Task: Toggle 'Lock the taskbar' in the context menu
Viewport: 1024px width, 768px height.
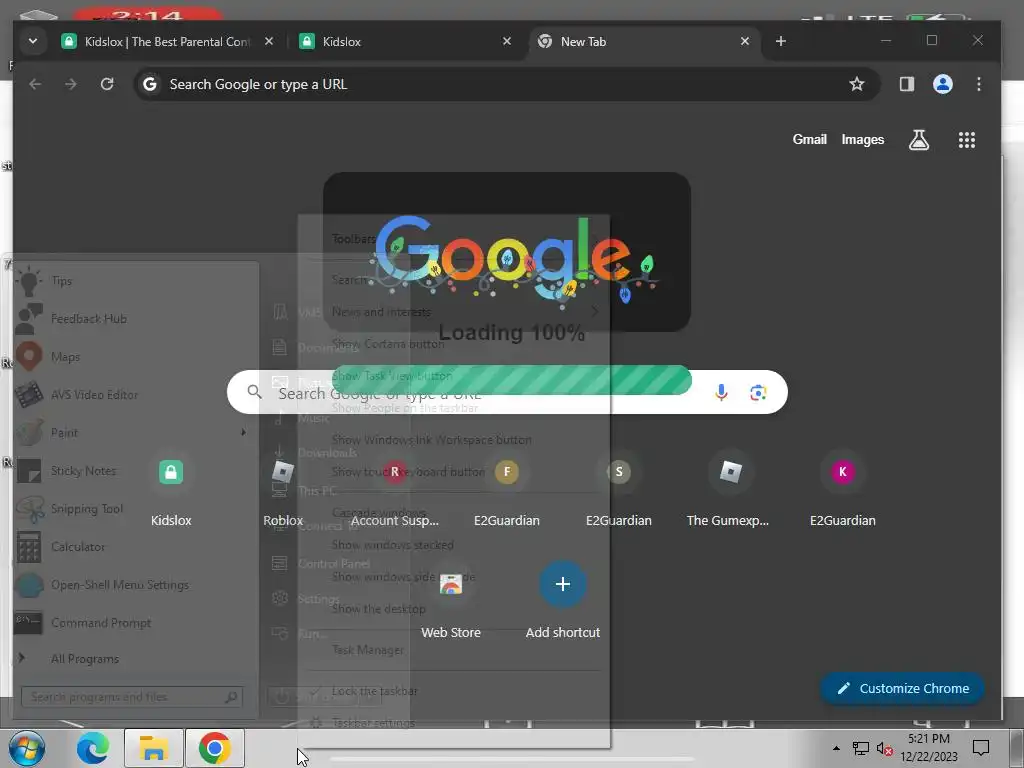Action: 453,691
